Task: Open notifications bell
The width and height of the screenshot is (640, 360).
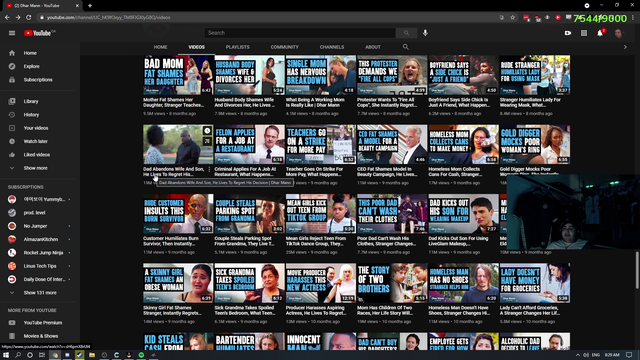Action: (600, 33)
